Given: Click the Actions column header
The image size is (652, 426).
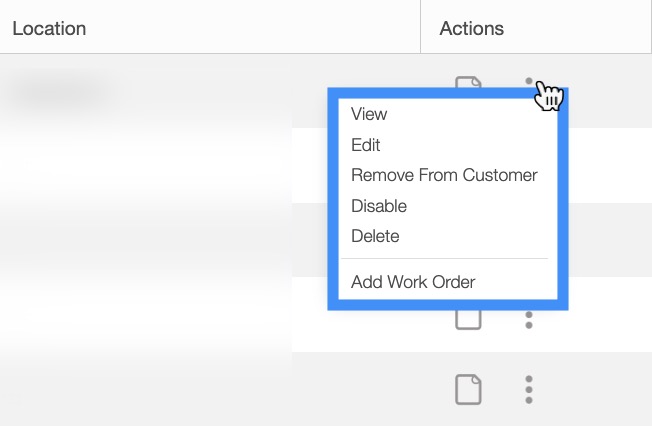Looking at the screenshot, I should [x=471, y=28].
